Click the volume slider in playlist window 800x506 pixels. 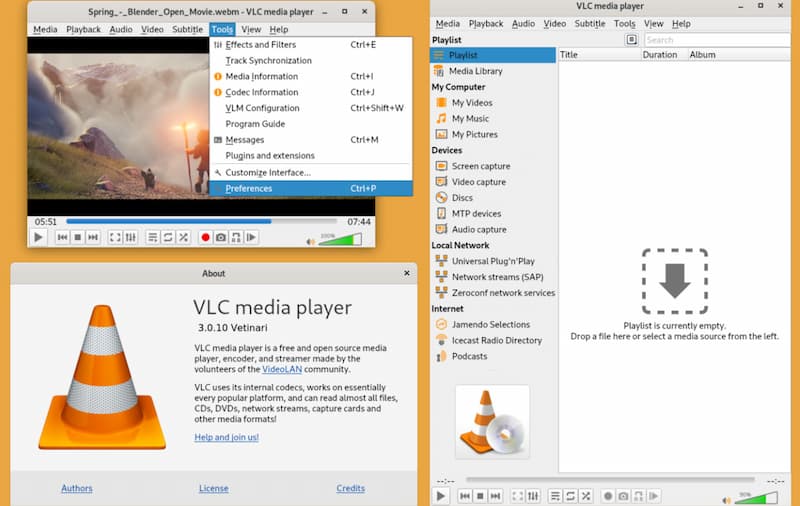[x=756, y=497]
